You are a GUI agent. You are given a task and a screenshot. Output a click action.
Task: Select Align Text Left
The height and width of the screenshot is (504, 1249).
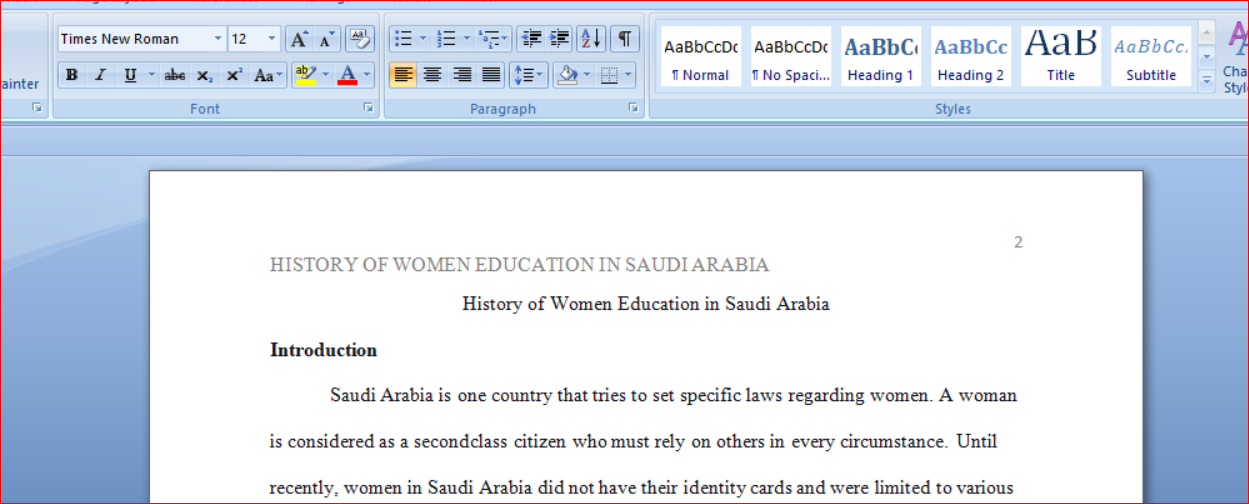[403, 75]
